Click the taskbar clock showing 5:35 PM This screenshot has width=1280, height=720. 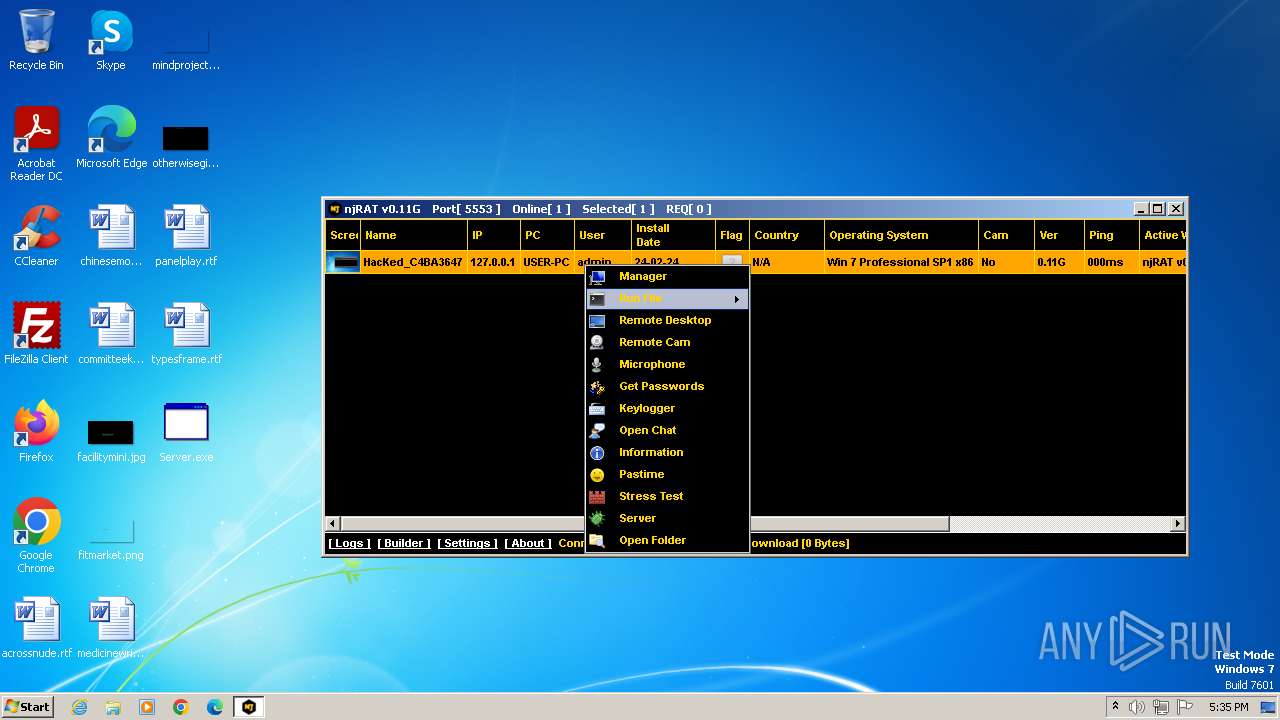pos(1228,707)
